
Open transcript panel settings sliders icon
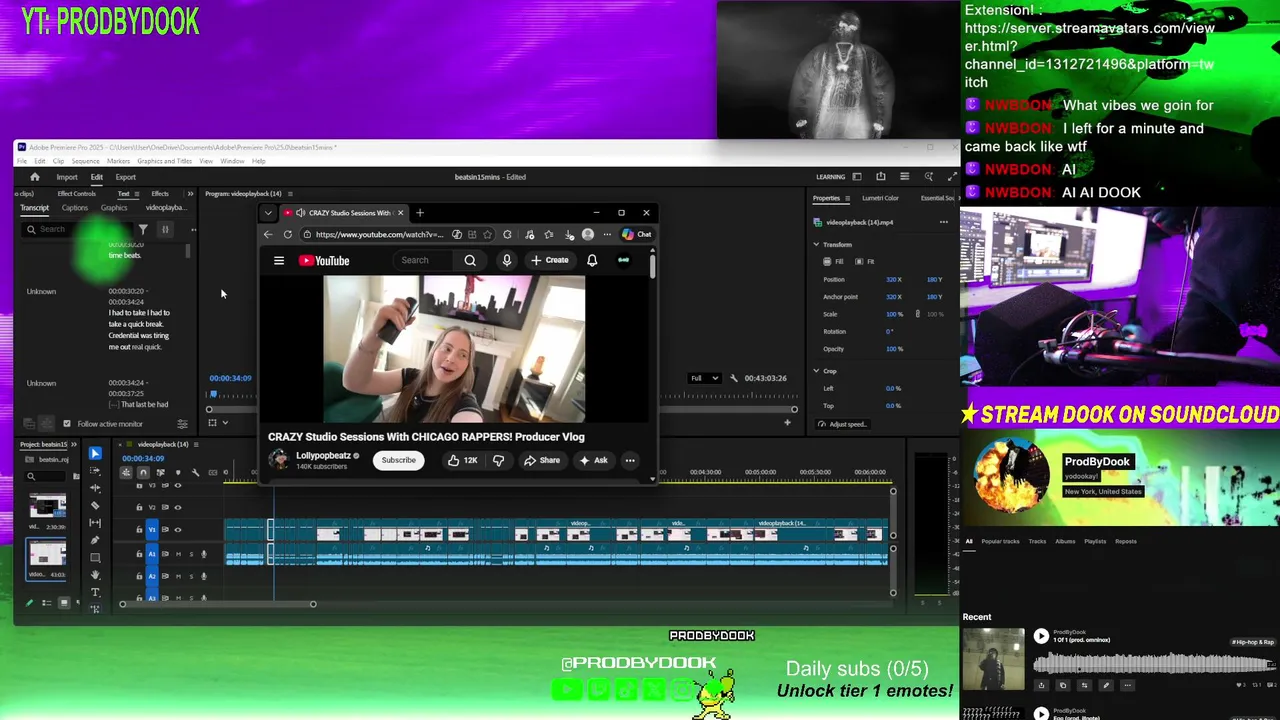click(x=182, y=424)
